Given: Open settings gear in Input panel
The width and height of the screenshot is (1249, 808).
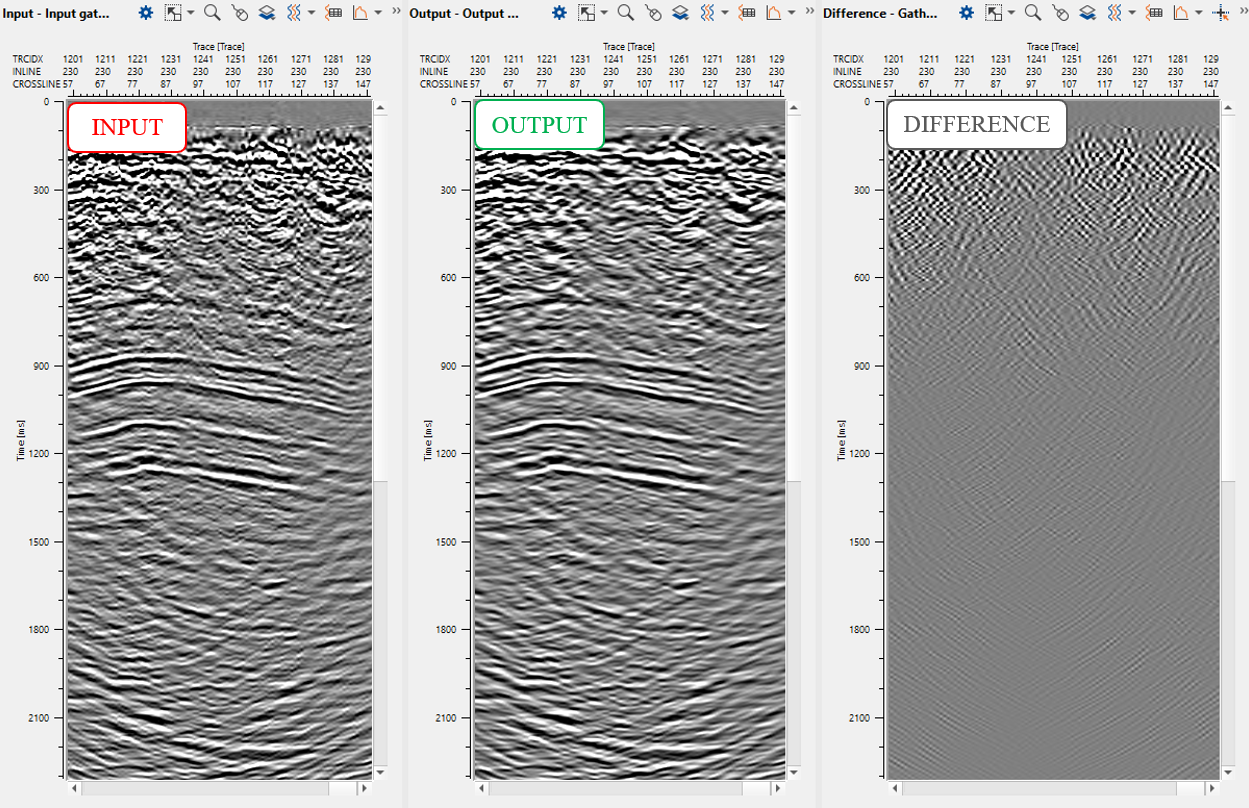Looking at the screenshot, I should pyautogui.click(x=146, y=13).
